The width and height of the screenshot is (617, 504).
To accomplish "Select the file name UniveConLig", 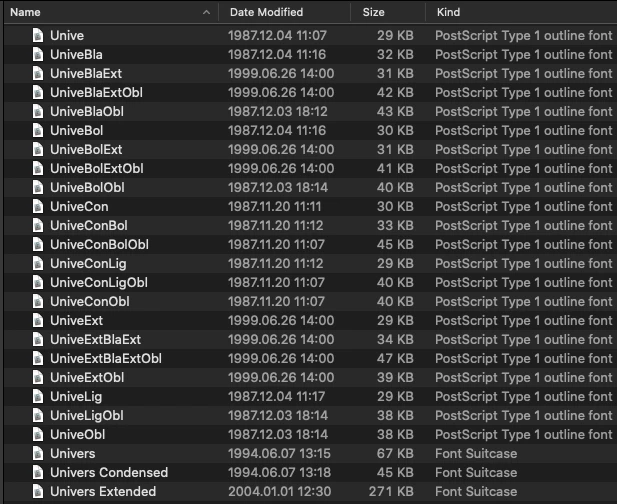I will pos(89,263).
